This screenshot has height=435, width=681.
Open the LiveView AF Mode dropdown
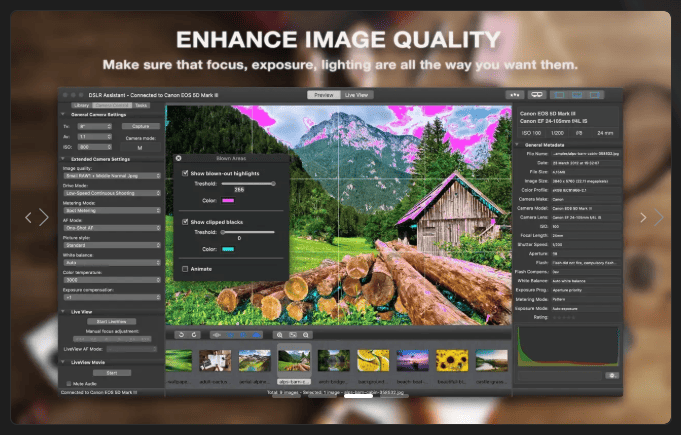(132, 349)
